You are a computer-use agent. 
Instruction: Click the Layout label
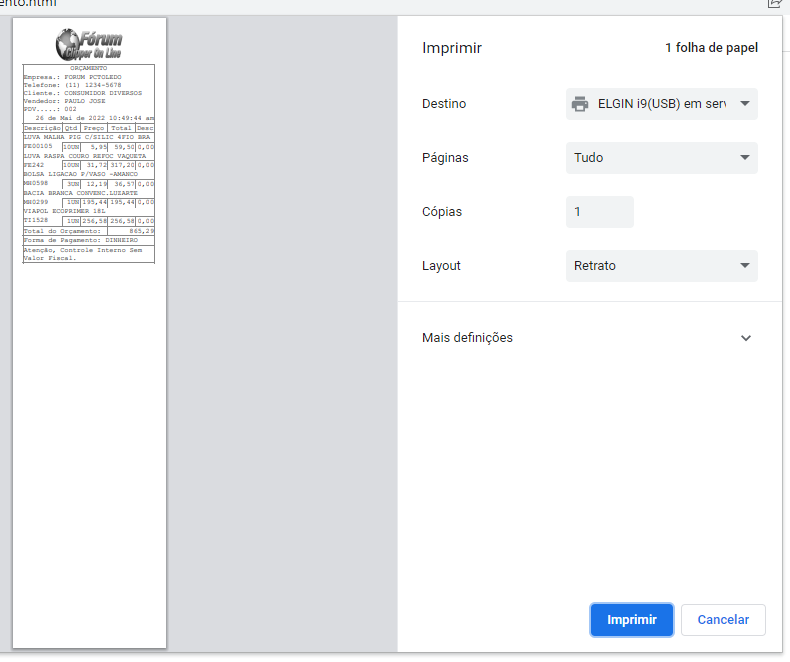click(441, 266)
